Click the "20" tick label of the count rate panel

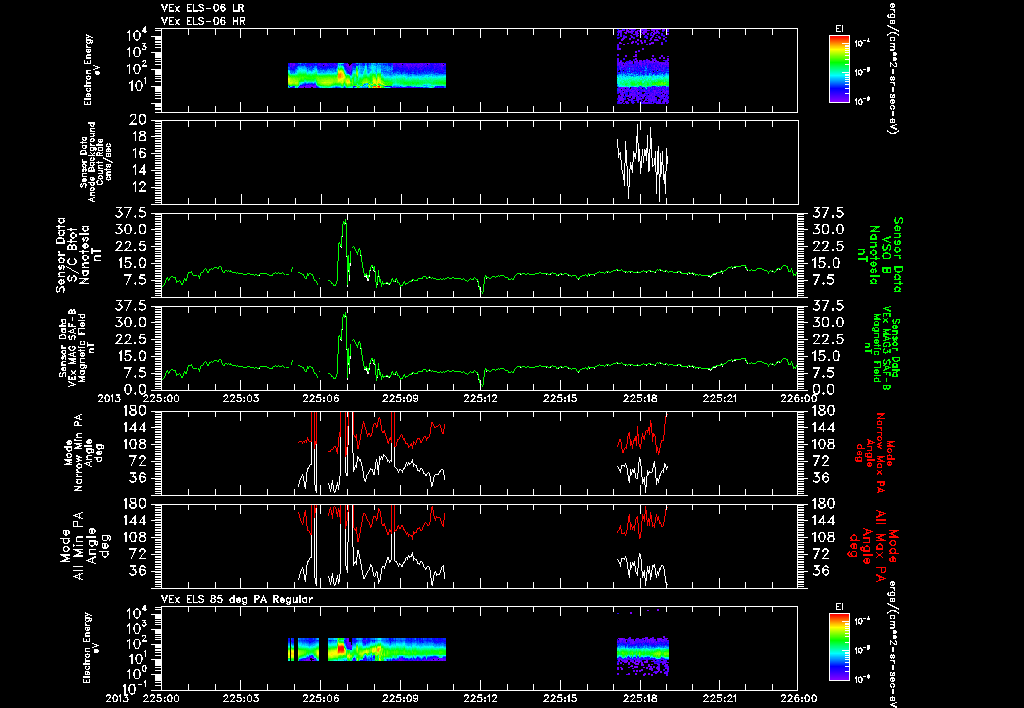pos(138,120)
